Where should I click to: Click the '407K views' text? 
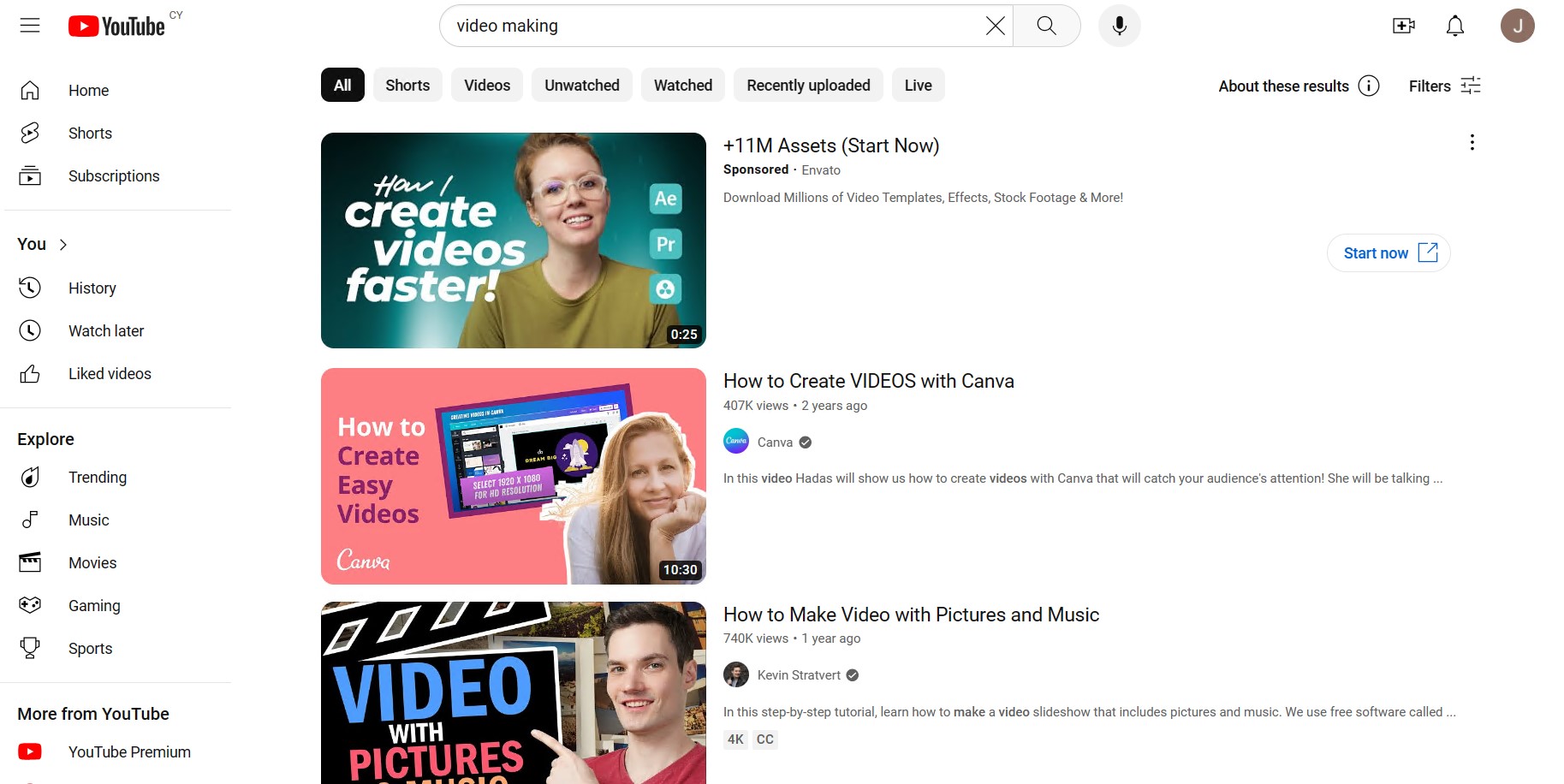(x=756, y=406)
